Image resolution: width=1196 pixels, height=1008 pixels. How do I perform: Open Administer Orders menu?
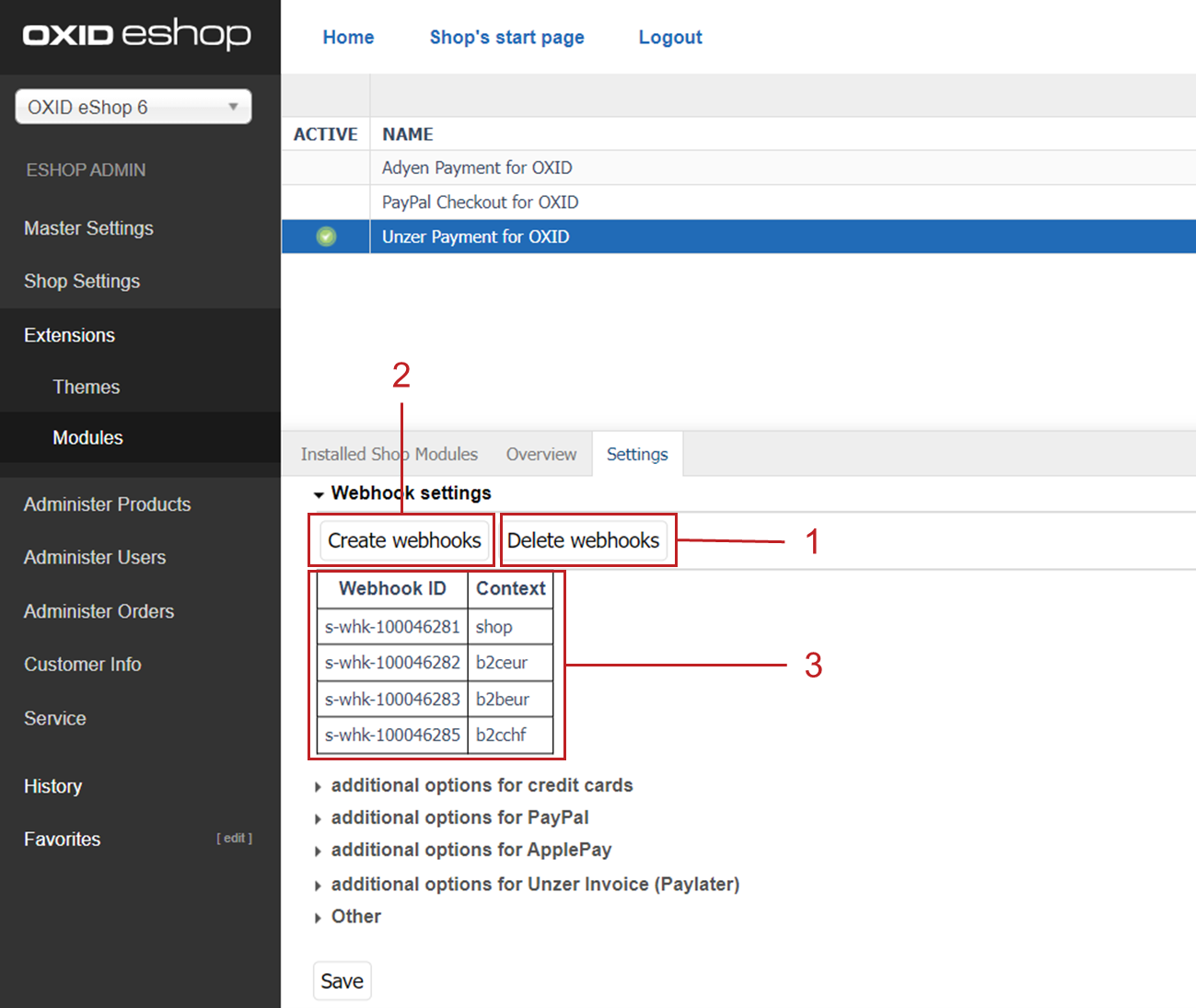(x=99, y=611)
